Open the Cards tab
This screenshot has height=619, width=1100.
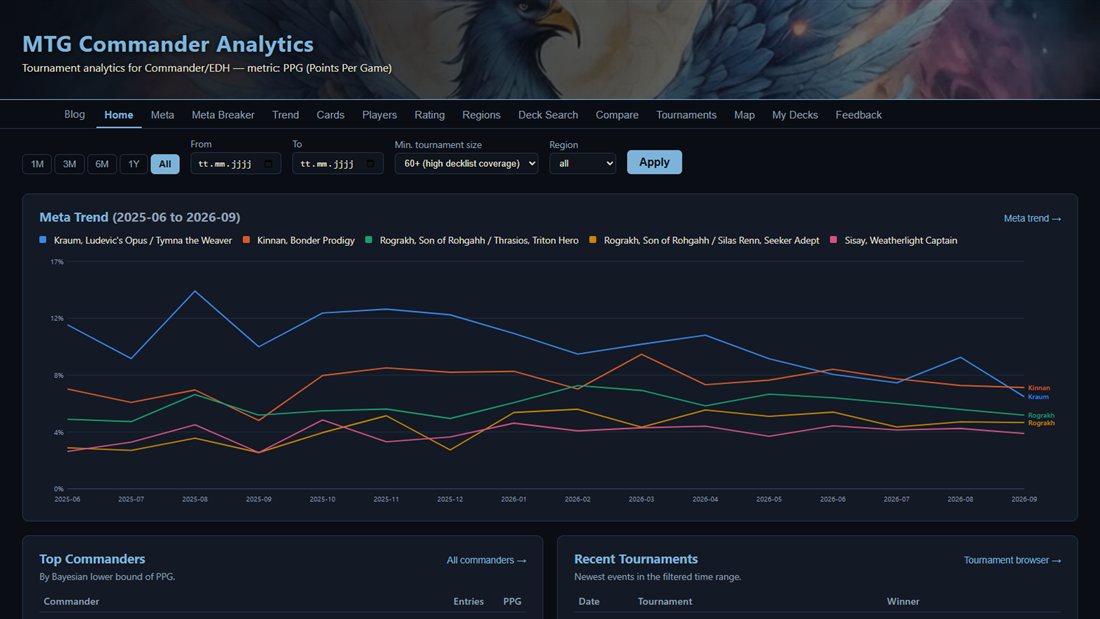[330, 115]
